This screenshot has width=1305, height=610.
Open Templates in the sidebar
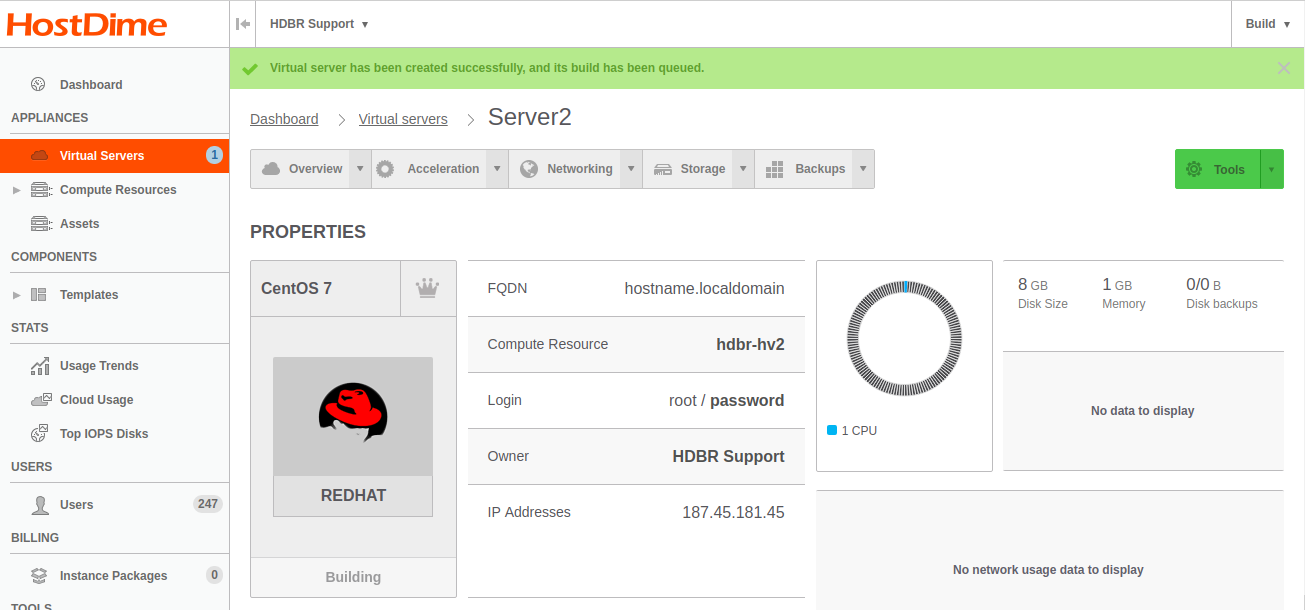(89, 295)
